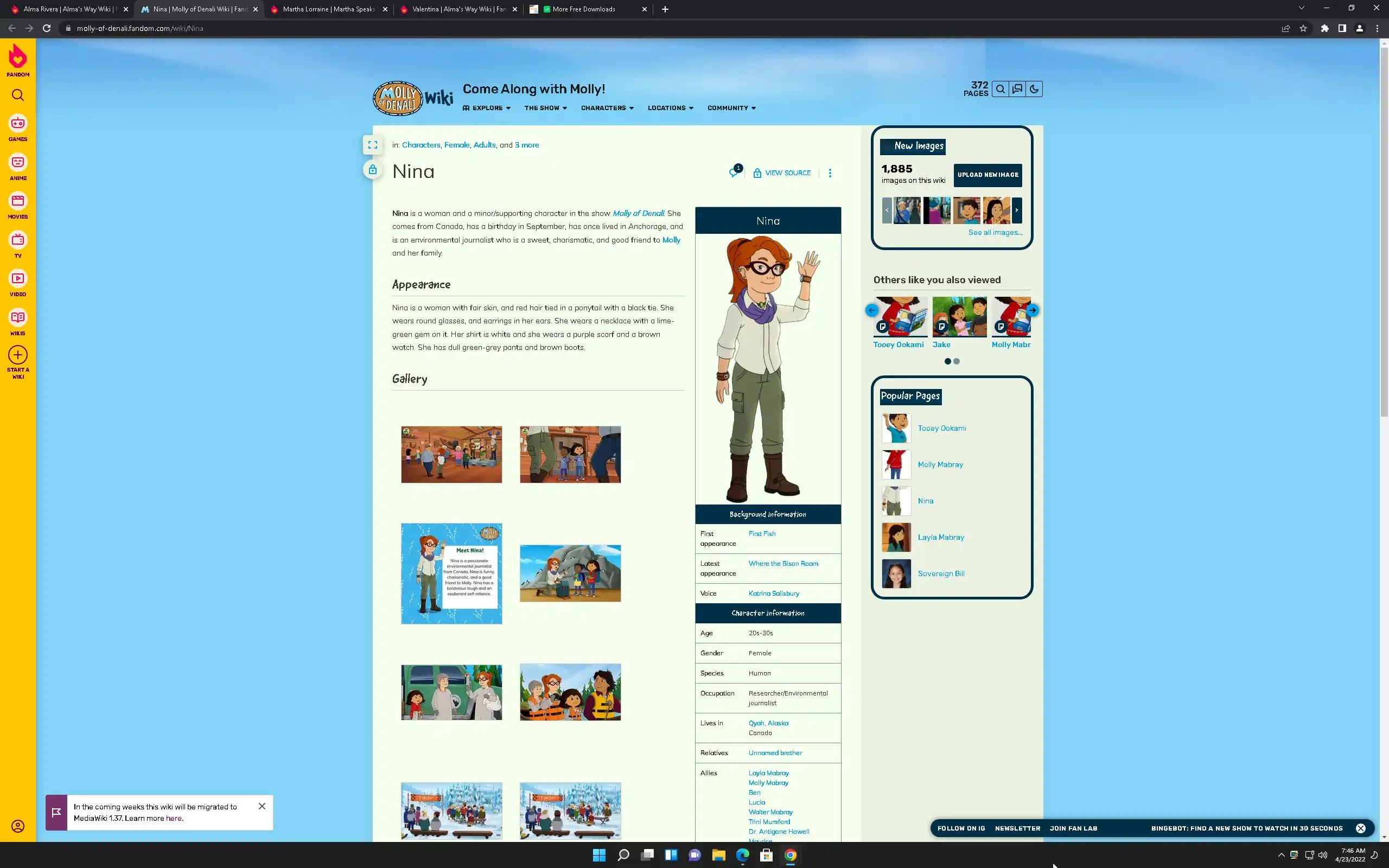This screenshot has width=1389, height=868.
Task: Open the Community navigation menu
Action: pyautogui.click(x=731, y=108)
